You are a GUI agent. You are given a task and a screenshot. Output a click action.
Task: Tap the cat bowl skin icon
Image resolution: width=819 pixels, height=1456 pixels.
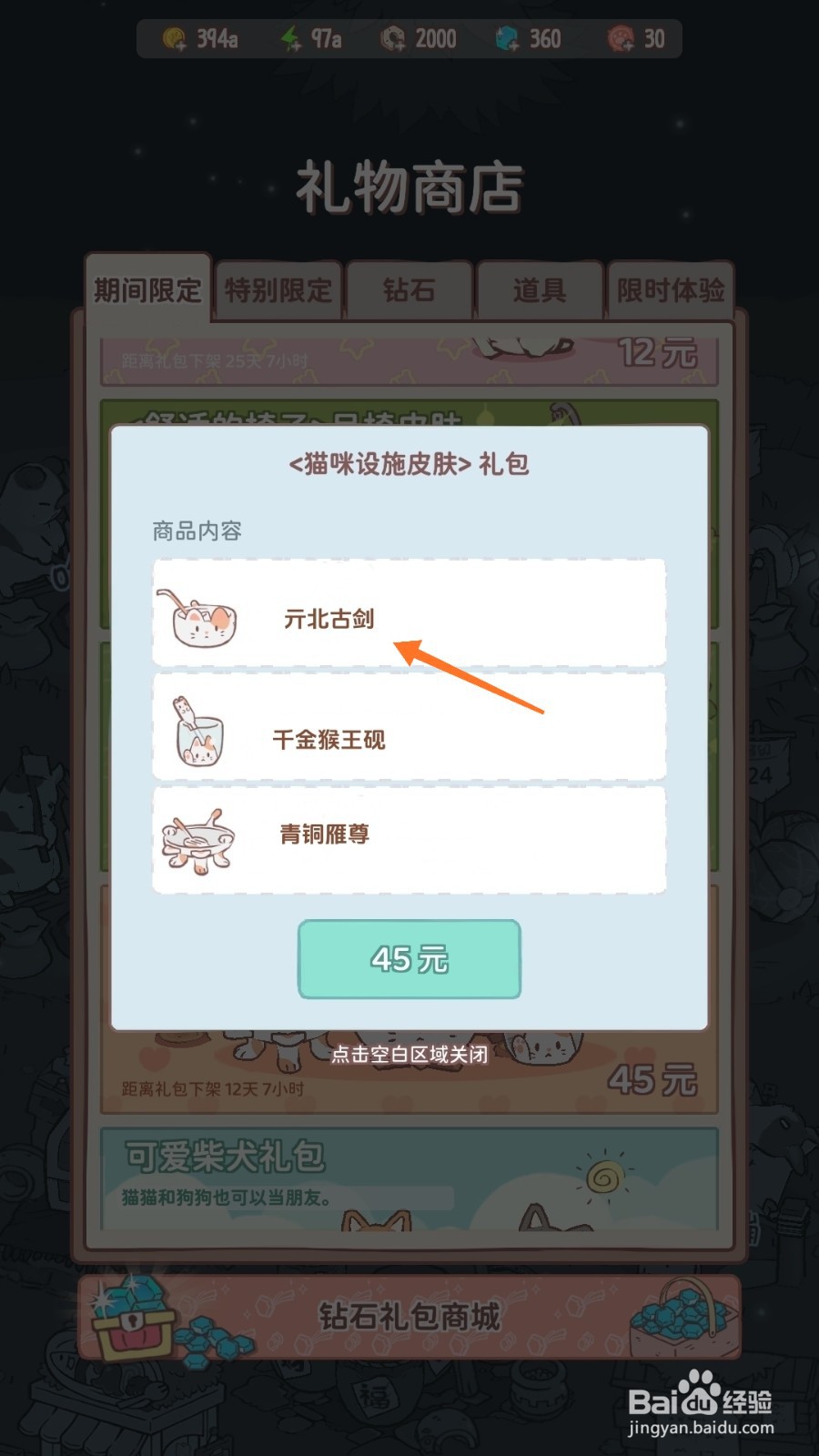(197, 618)
